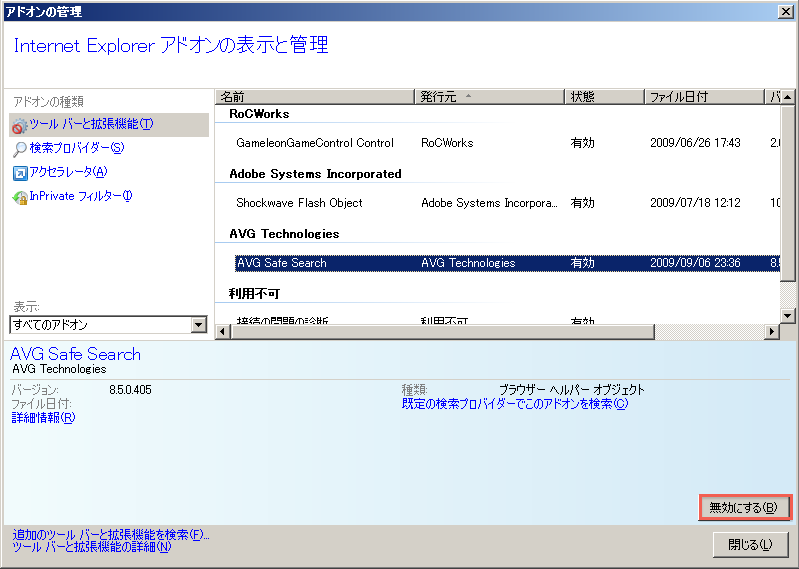Click RoCWorks publisher cell

tap(447, 143)
